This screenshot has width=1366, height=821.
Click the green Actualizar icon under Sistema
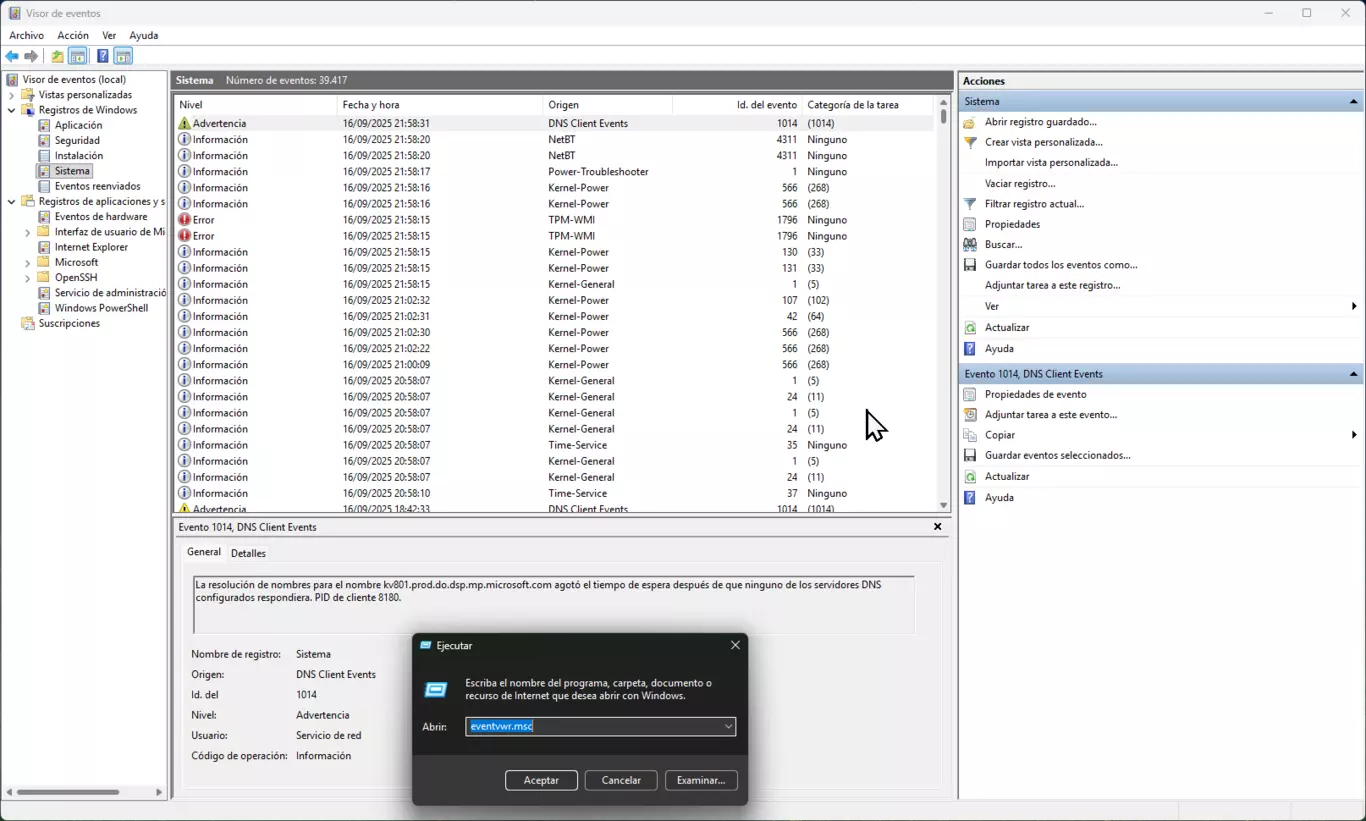click(969, 327)
